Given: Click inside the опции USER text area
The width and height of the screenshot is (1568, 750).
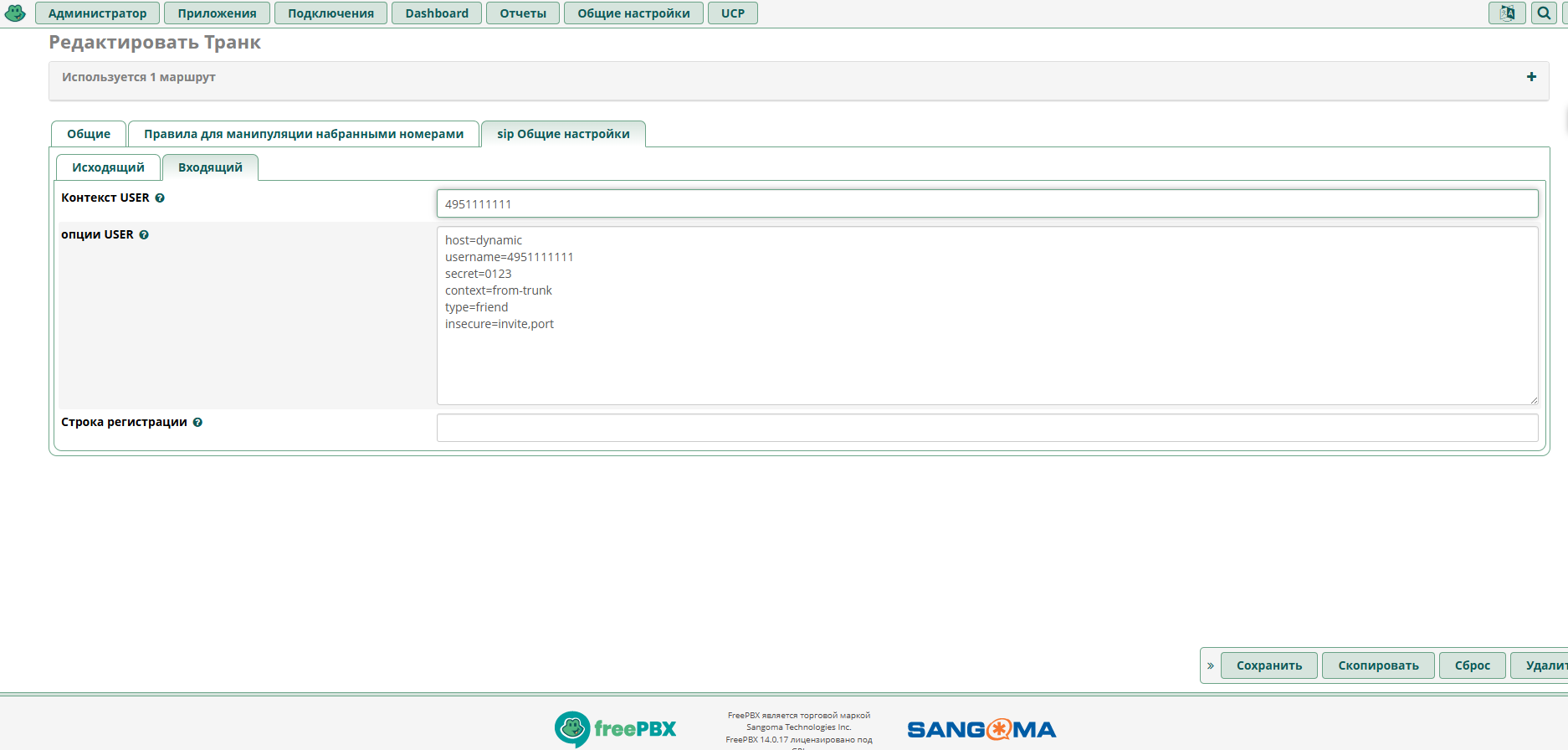Looking at the screenshot, I should click(x=986, y=360).
